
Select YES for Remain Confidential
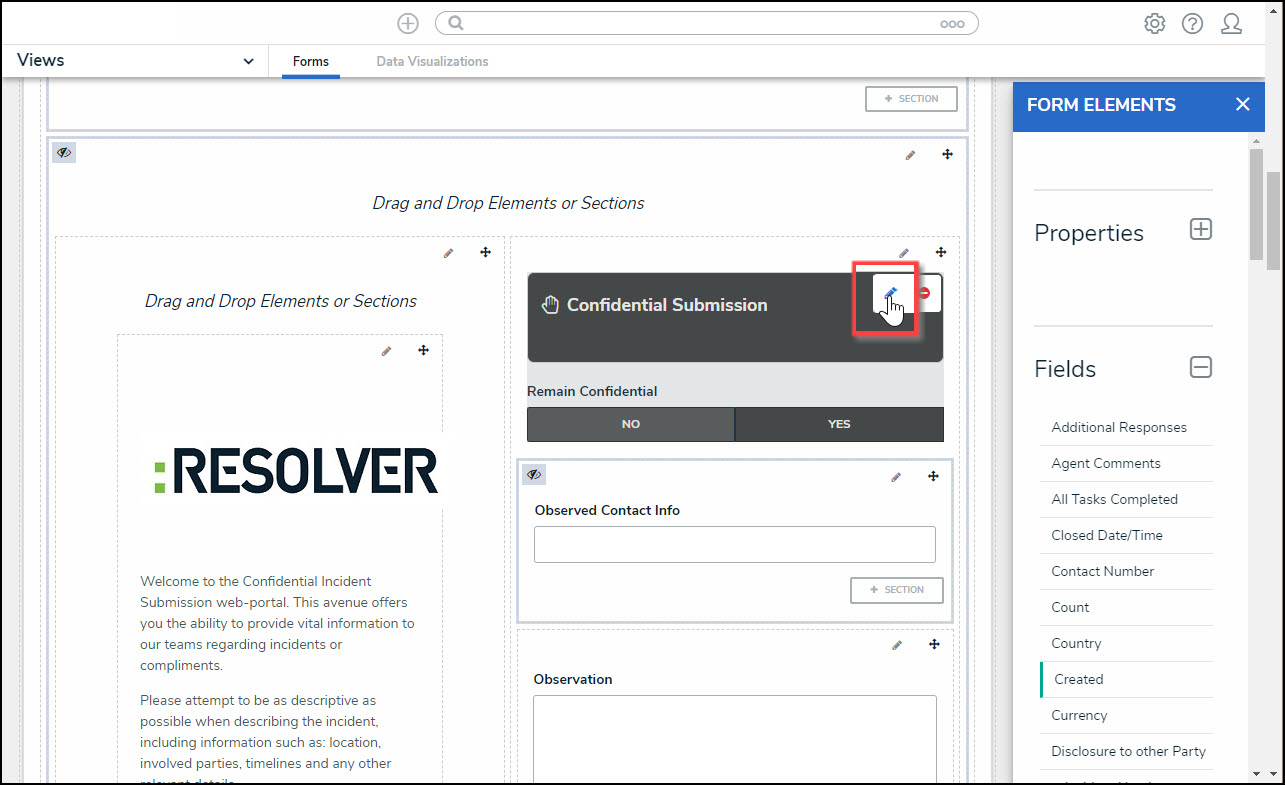pos(839,424)
